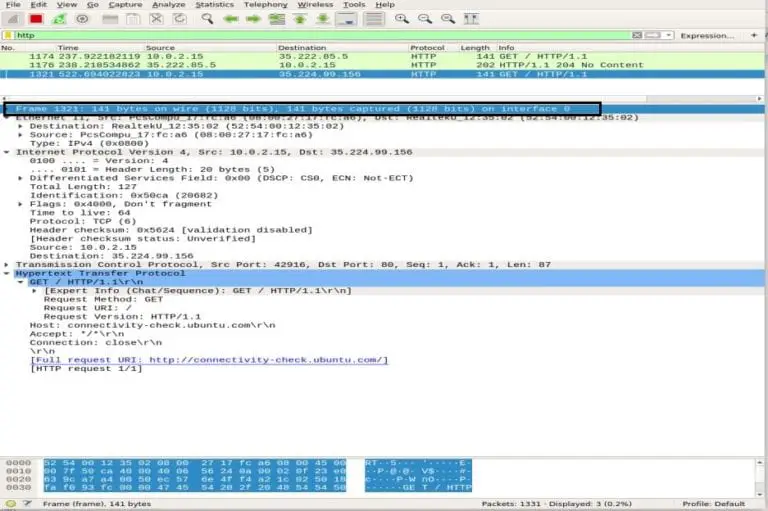Open the Statistics menu

tap(215, 4)
